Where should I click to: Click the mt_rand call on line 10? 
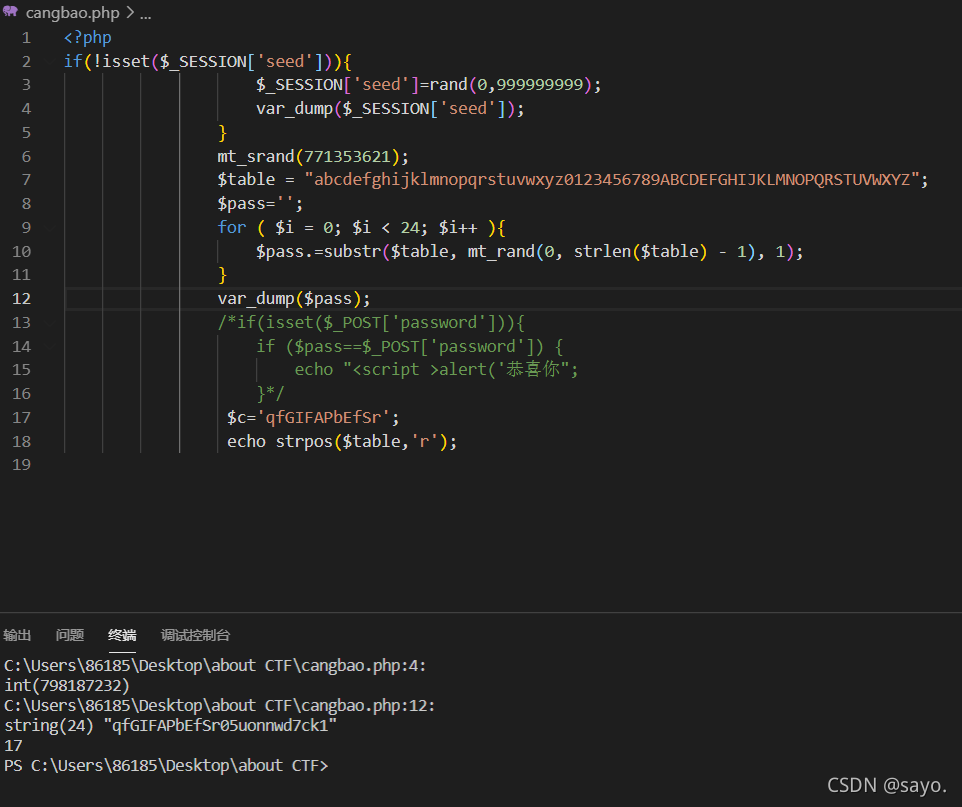[x=614, y=252]
